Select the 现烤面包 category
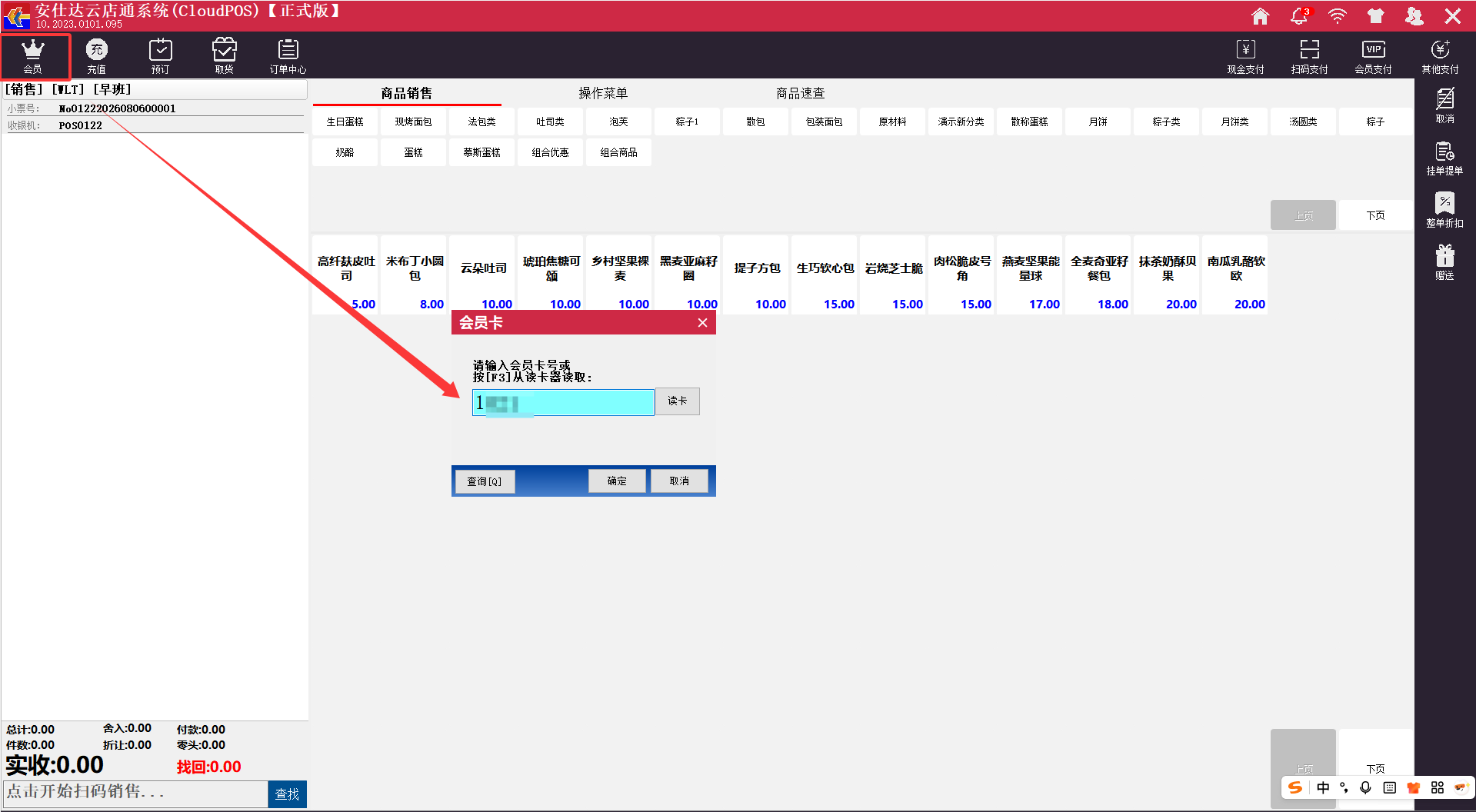The height and width of the screenshot is (812, 1476). pos(413,121)
